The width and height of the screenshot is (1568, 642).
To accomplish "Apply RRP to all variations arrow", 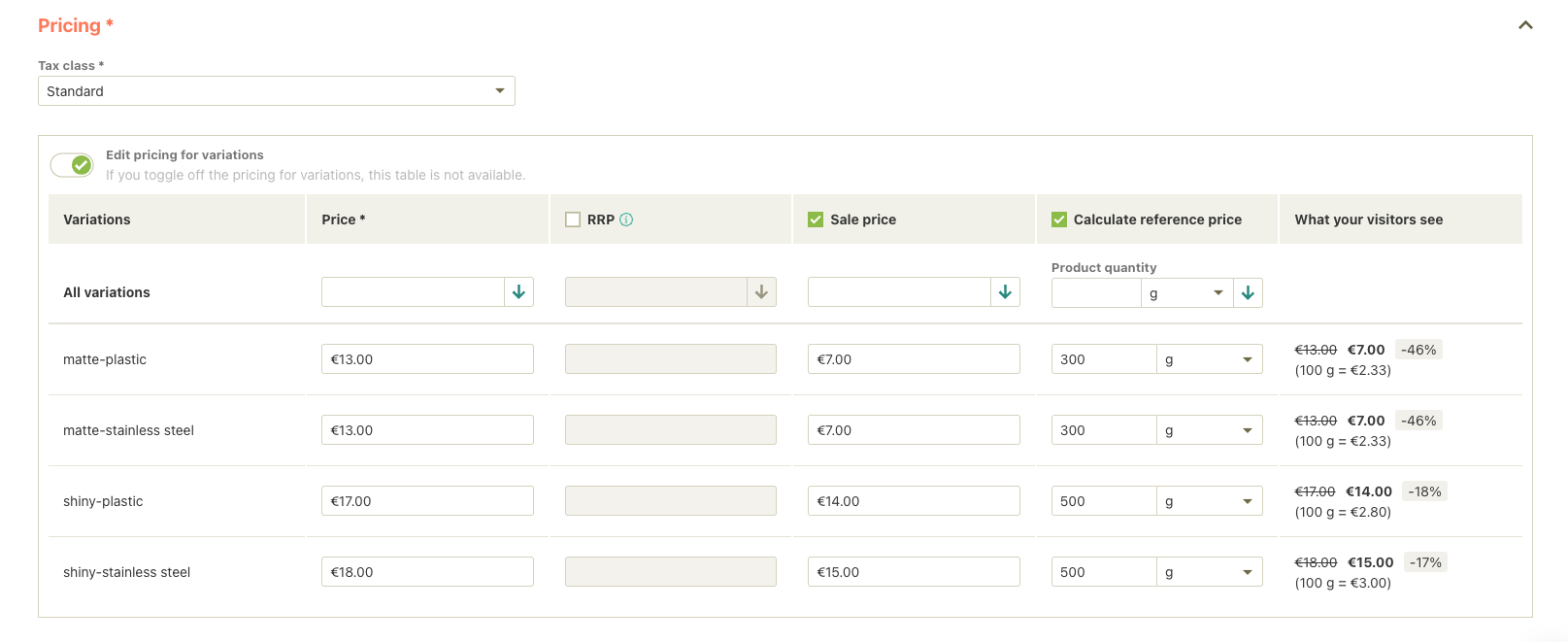I will [761, 292].
